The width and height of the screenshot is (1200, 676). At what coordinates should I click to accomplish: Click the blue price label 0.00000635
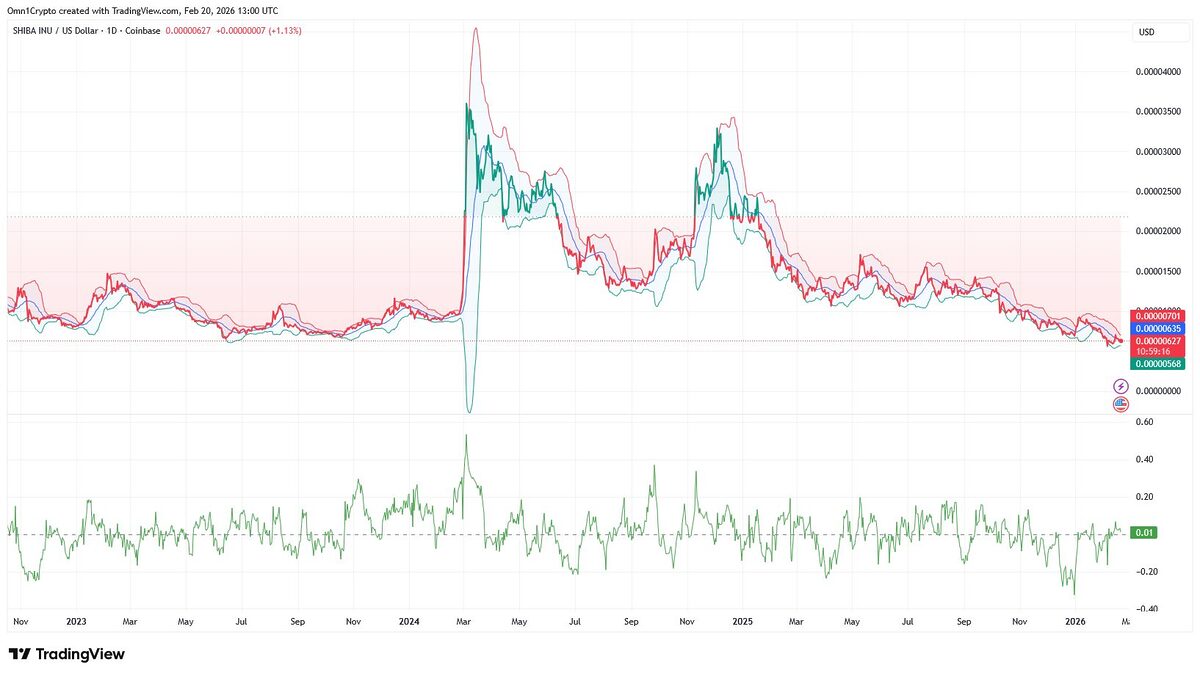pos(1158,327)
